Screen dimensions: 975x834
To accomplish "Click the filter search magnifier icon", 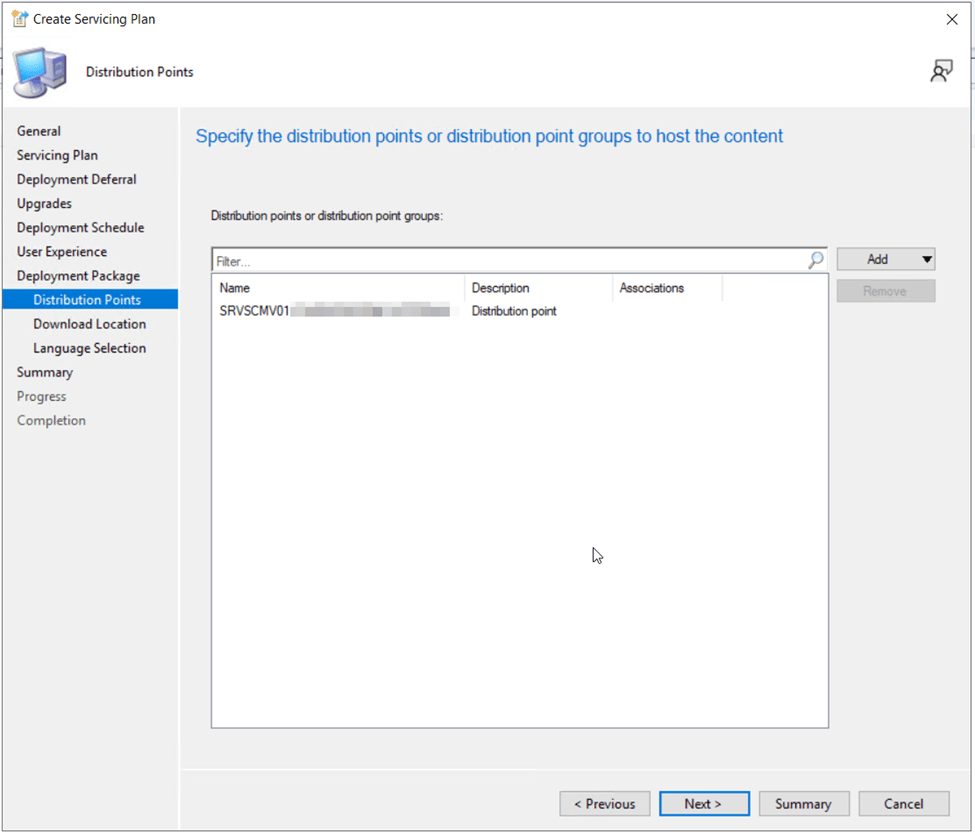I will point(816,260).
